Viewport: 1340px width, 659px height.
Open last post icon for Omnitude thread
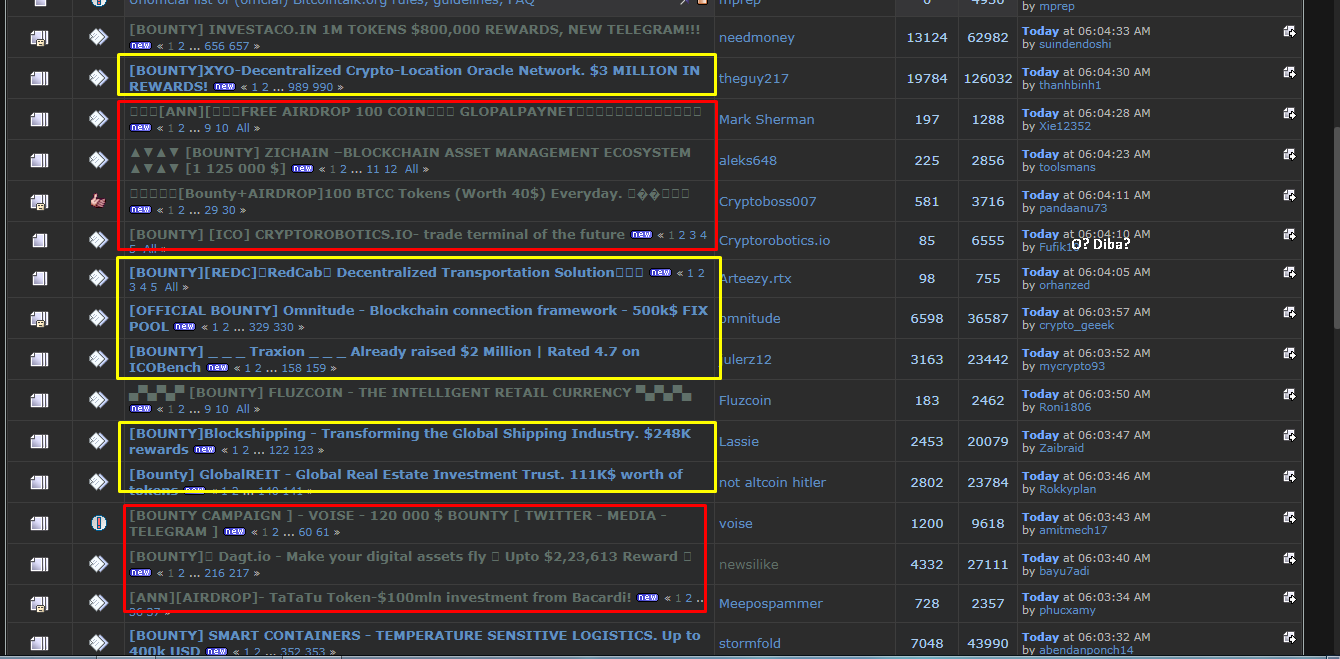tap(1290, 313)
